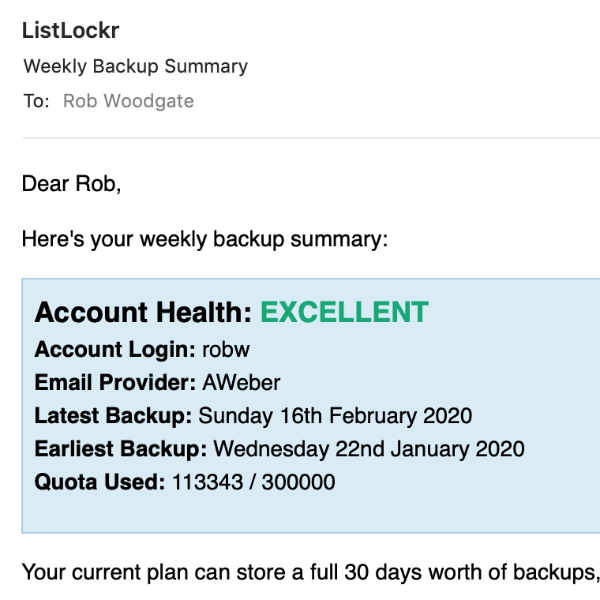Select the Wednesday 22nd January 2020 date

pos(369,449)
